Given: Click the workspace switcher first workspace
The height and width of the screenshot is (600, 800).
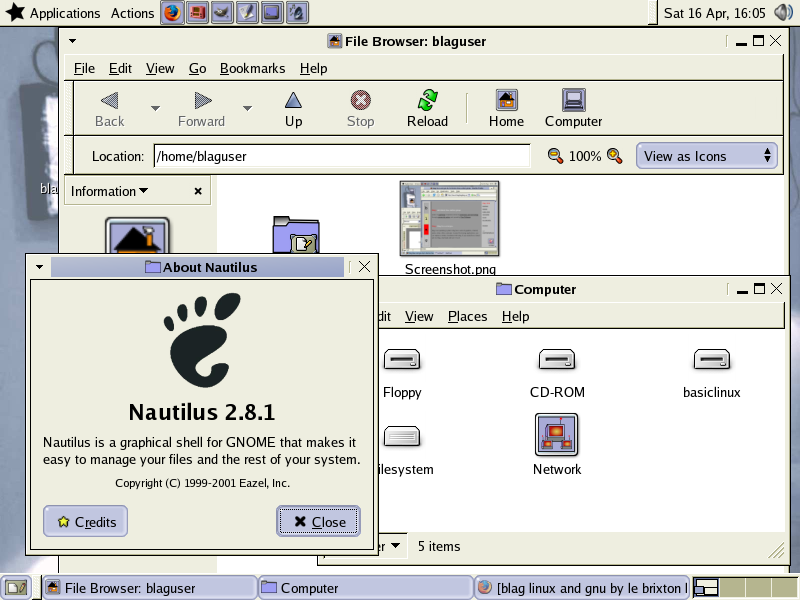Looking at the screenshot, I should pyautogui.click(x=707, y=588).
